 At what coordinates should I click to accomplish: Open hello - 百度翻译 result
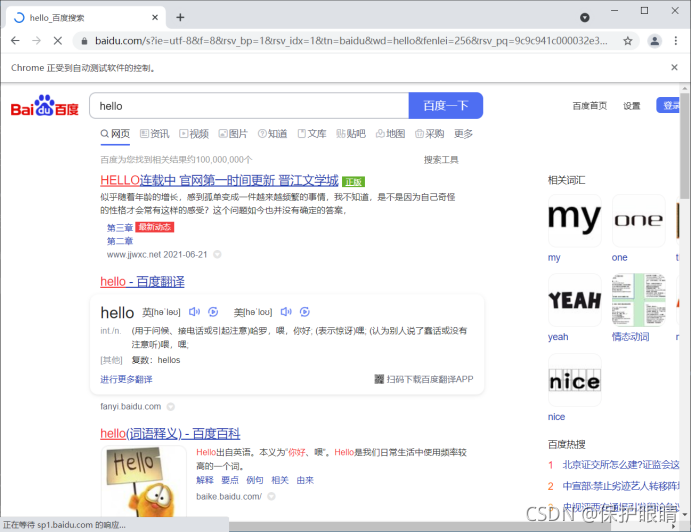click(142, 282)
